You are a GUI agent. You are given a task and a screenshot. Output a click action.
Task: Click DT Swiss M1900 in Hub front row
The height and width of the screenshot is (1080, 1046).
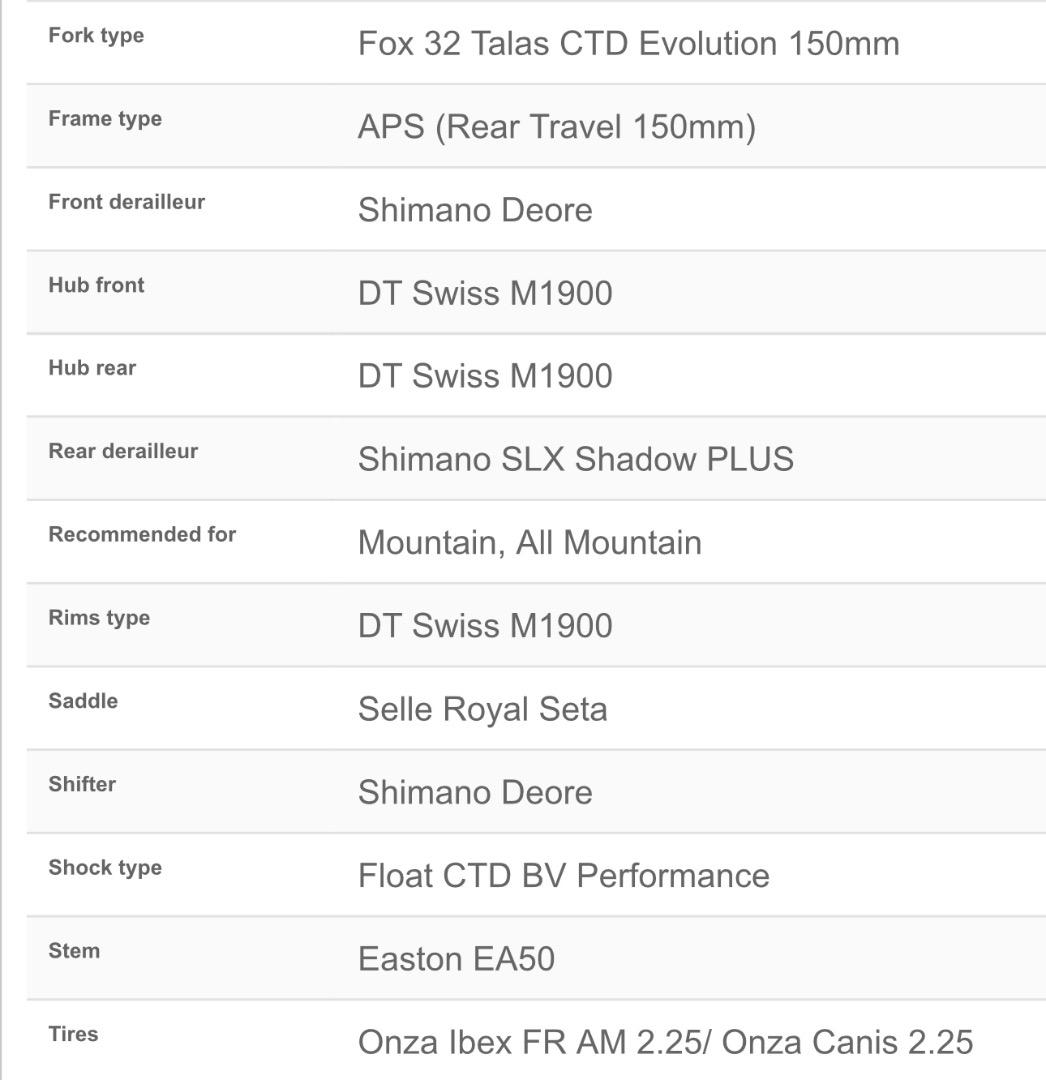click(485, 293)
